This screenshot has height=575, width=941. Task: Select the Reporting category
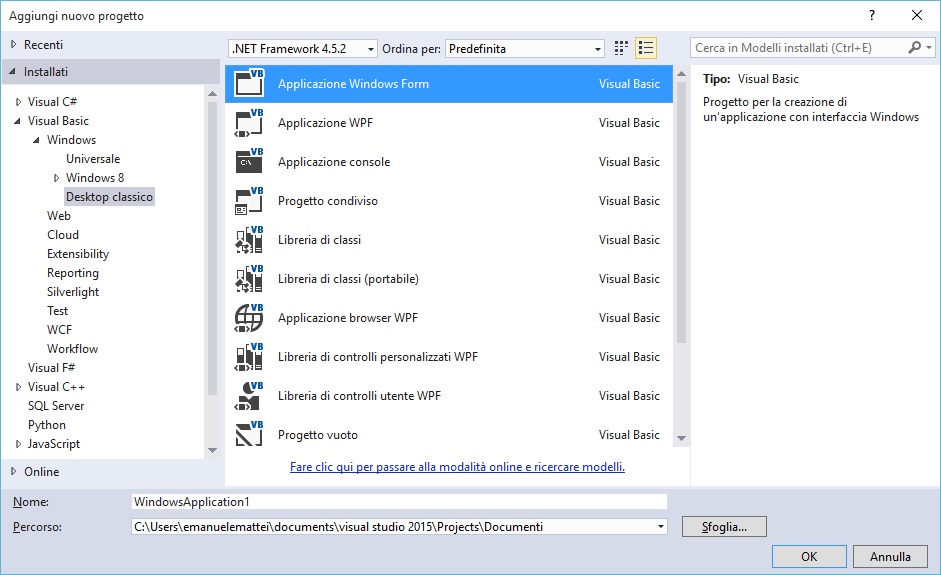(x=73, y=273)
